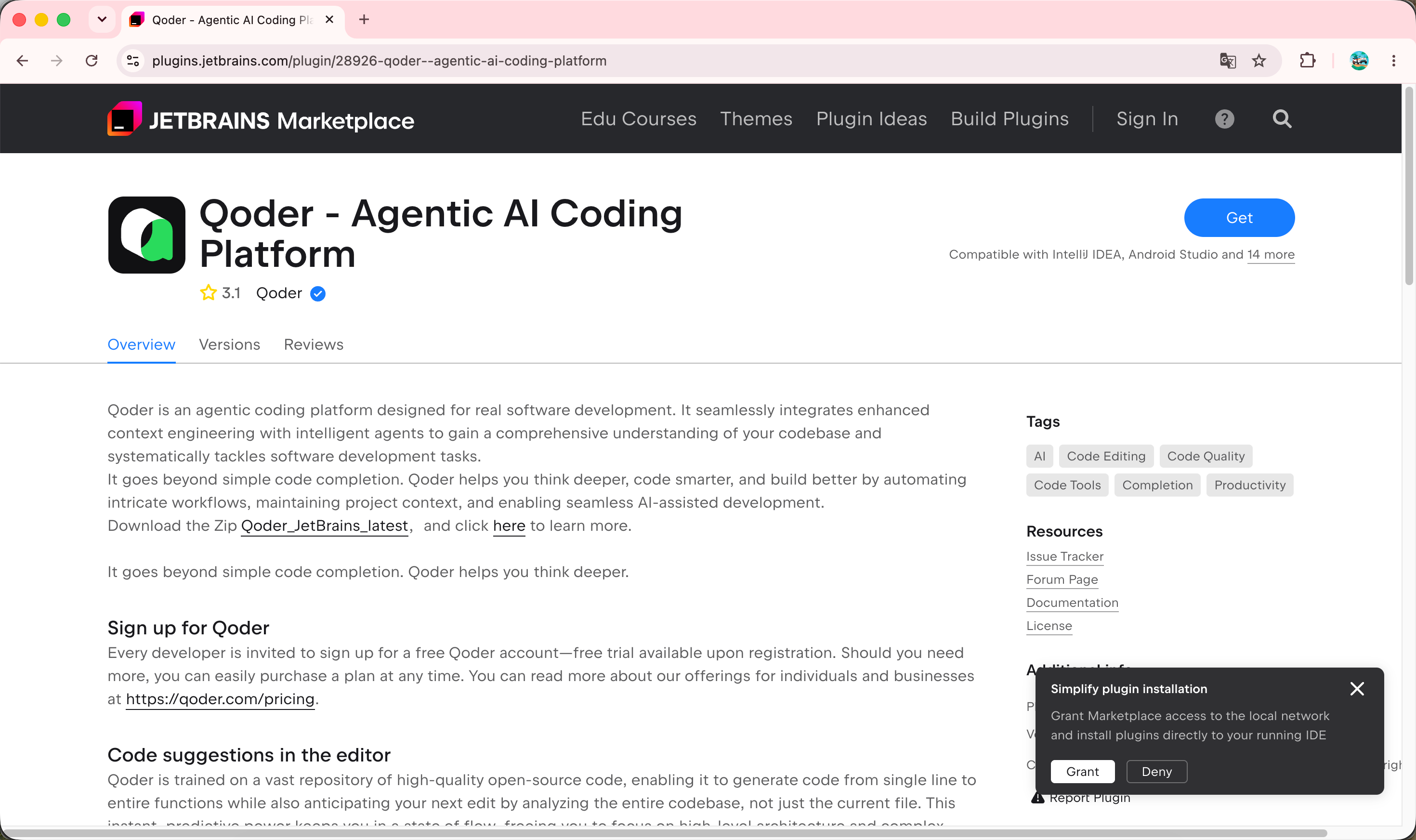Click the blue Get button
Viewport: 1416px width, 840px height.
click(1239, 218)
